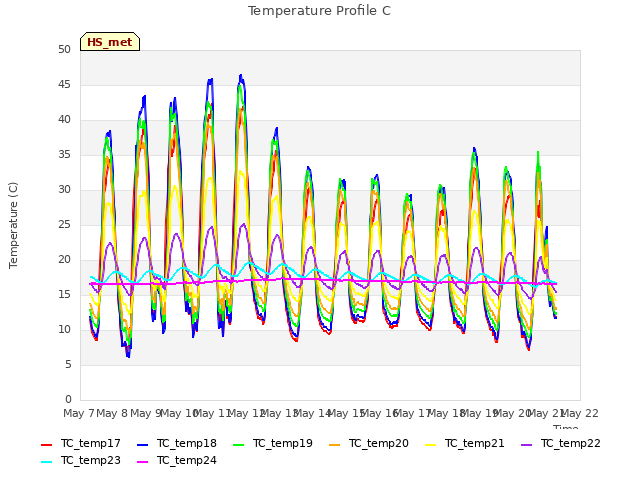Click the 35 y-axis tick label
Viewport: 640px width, 480px height.
pos(64,154)
